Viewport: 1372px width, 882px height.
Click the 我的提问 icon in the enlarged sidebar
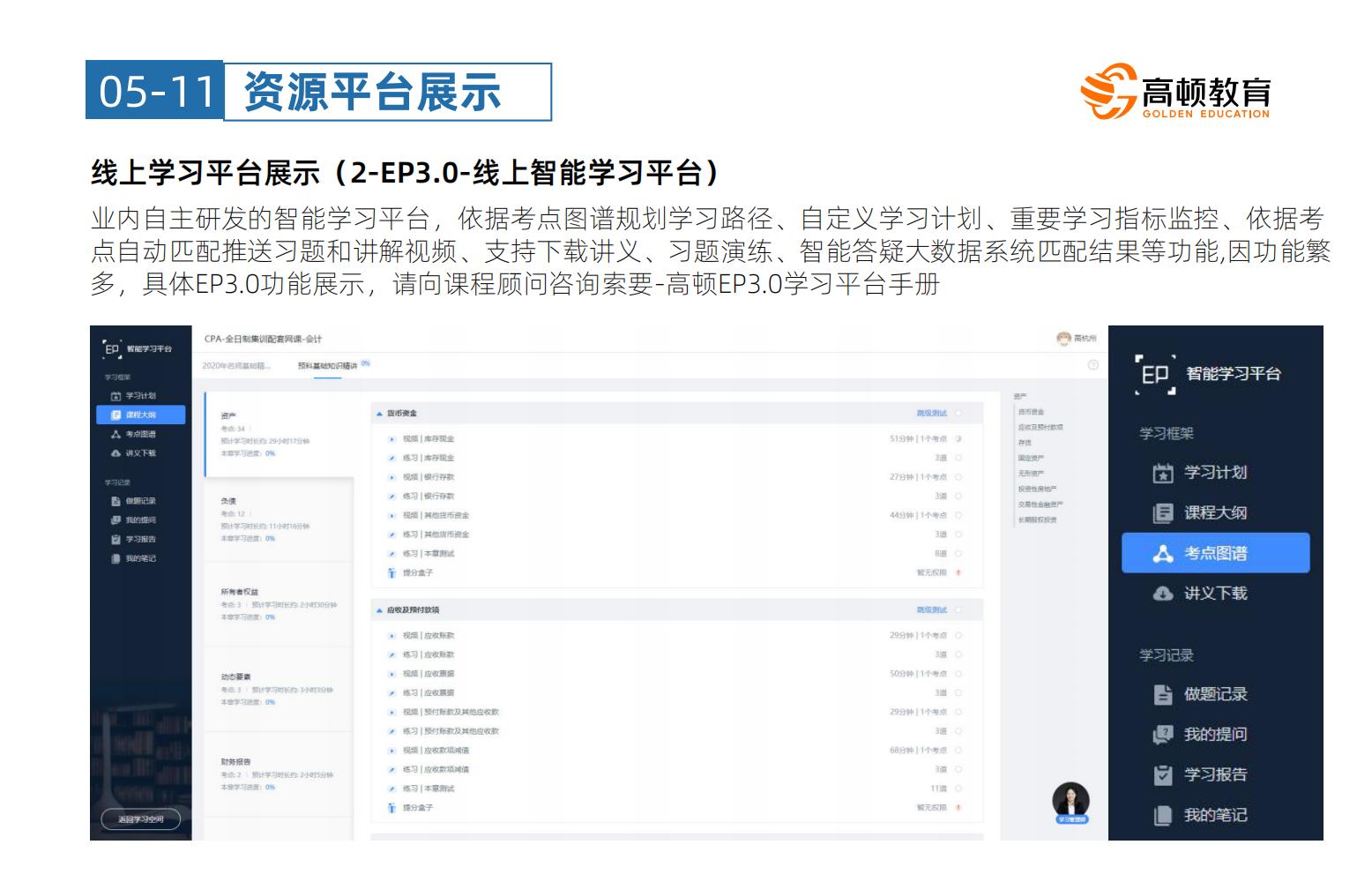click(1163, 735)
